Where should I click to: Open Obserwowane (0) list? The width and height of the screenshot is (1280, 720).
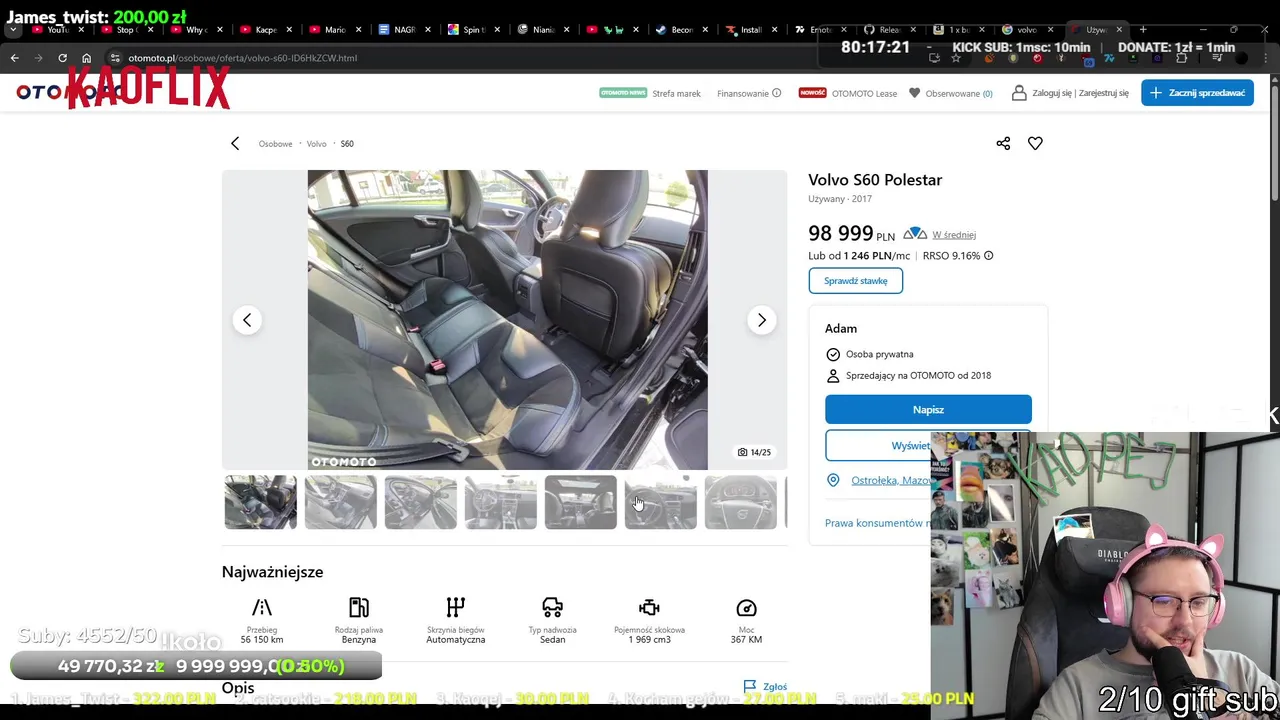pyautogui.click(x=959, y=93)
